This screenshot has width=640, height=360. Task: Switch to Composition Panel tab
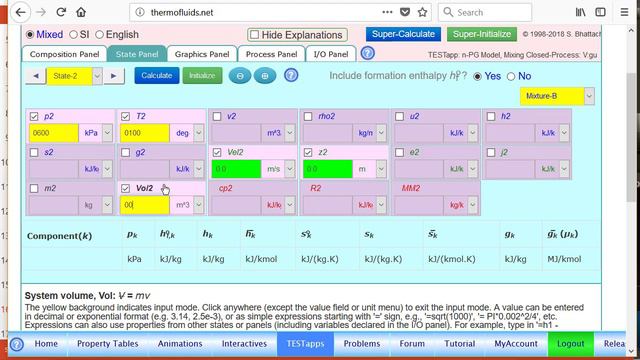pyautogui.click(x=64, y=54)
